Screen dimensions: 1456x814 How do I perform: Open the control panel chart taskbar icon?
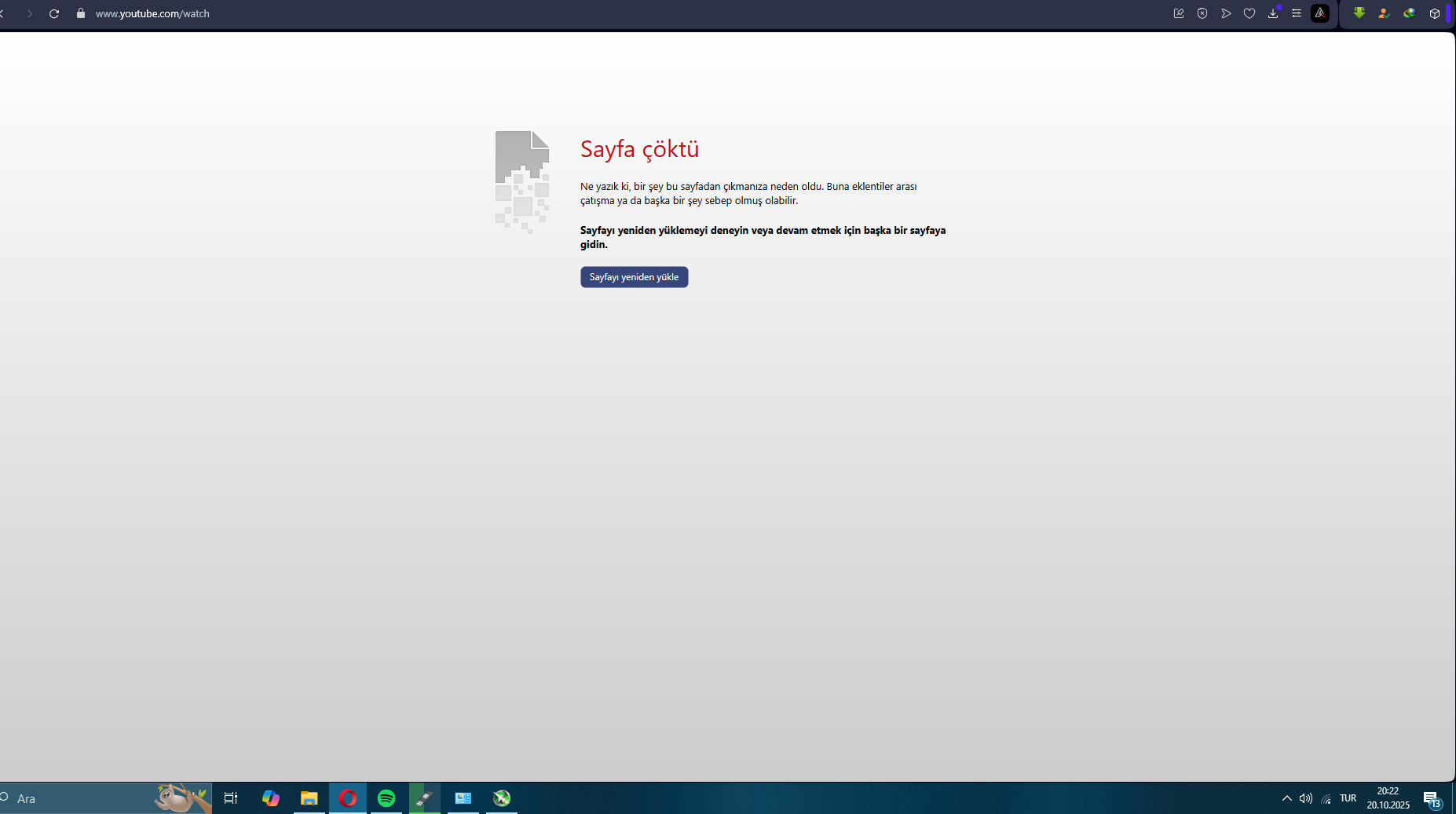463,798
